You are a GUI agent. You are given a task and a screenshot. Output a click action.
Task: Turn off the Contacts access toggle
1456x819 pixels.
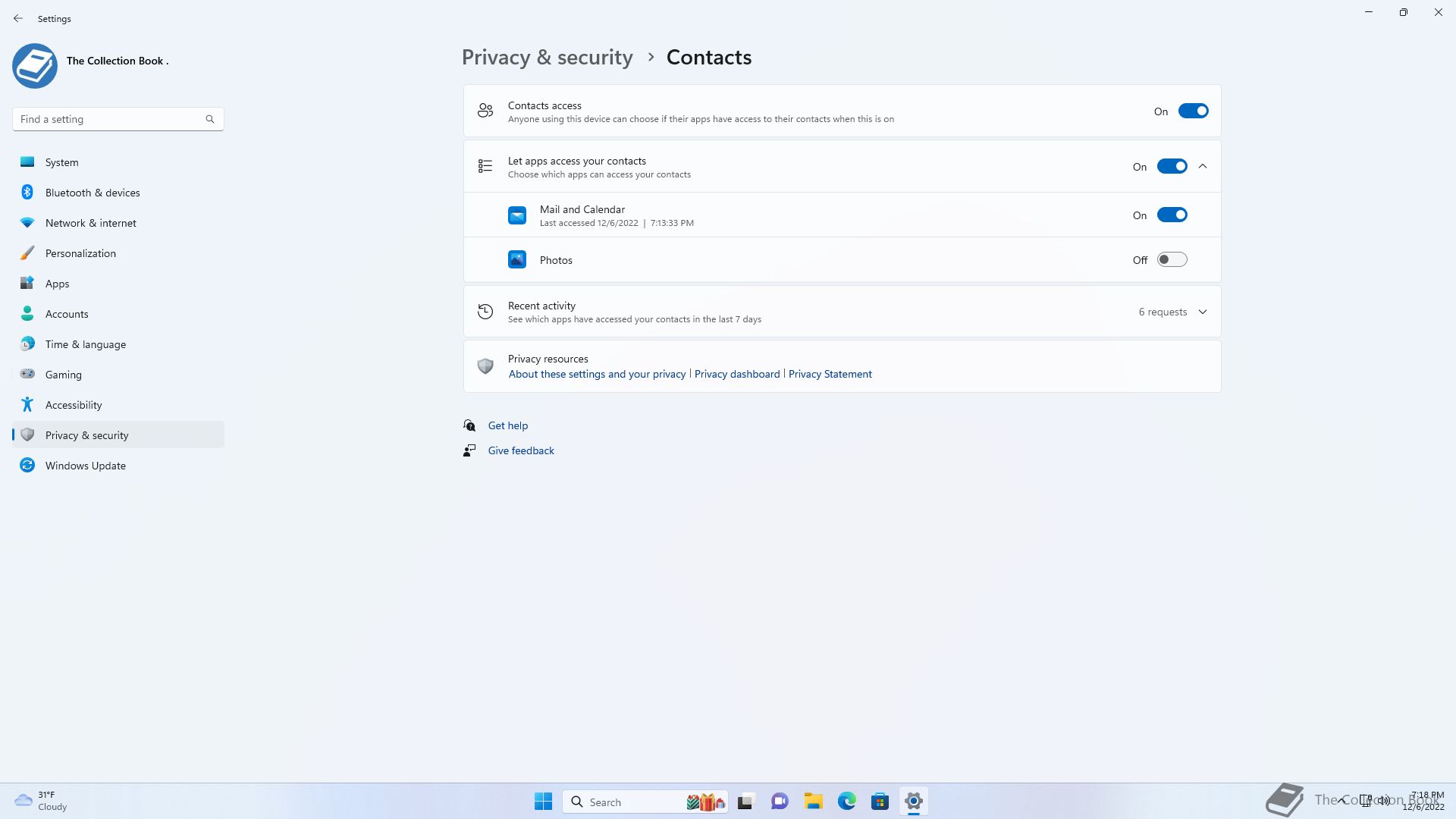(1193, 111)
